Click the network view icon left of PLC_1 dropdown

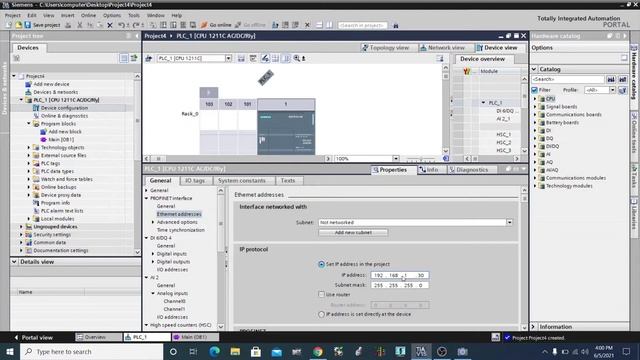click(x=149, y=58)
